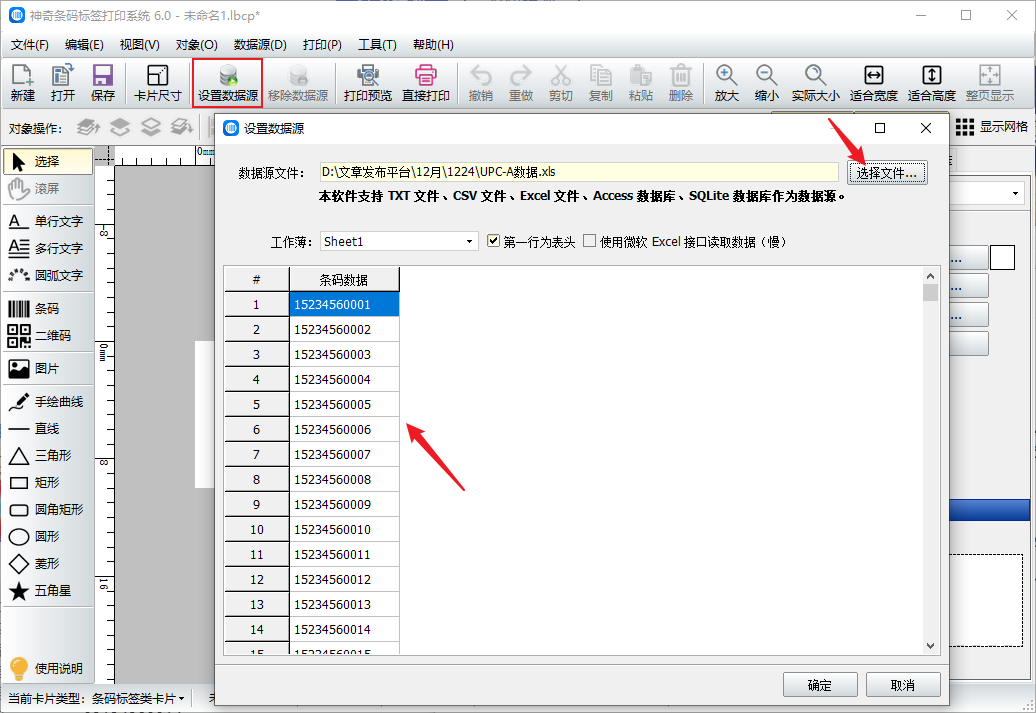Expand the 条码标签类卡片 card type dropdown
The image size is (1036, 713).
click(x=181, y=698)
